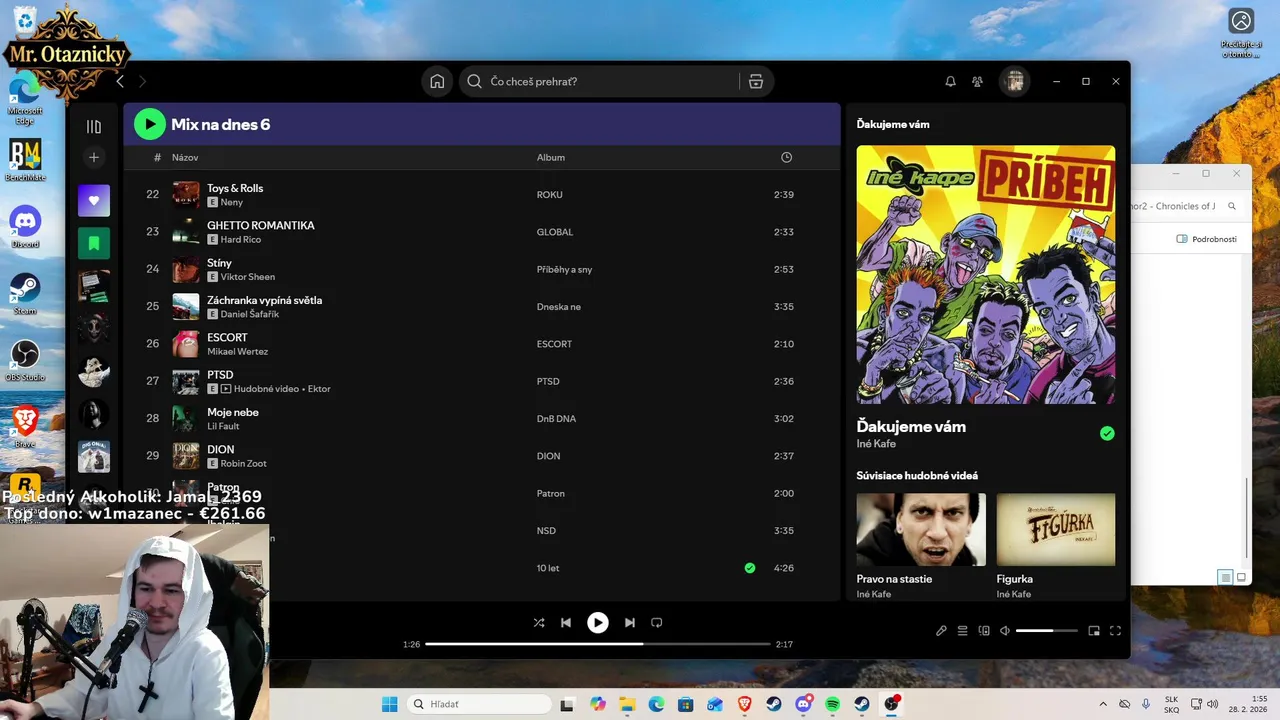Open Copilot from the taskbar
Screen dimensions: 1280x720
point(598,704)
